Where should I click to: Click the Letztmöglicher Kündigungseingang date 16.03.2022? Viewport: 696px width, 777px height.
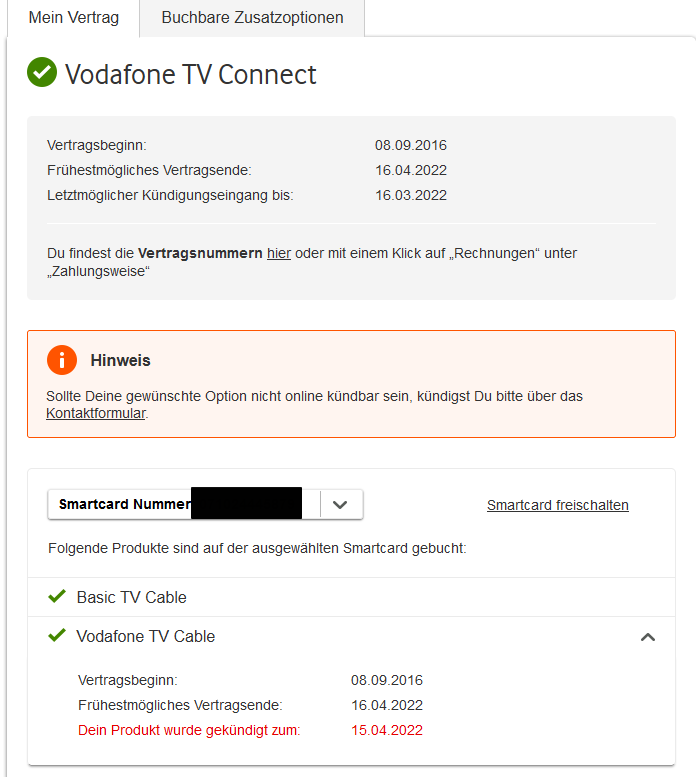tap(410, 195)
